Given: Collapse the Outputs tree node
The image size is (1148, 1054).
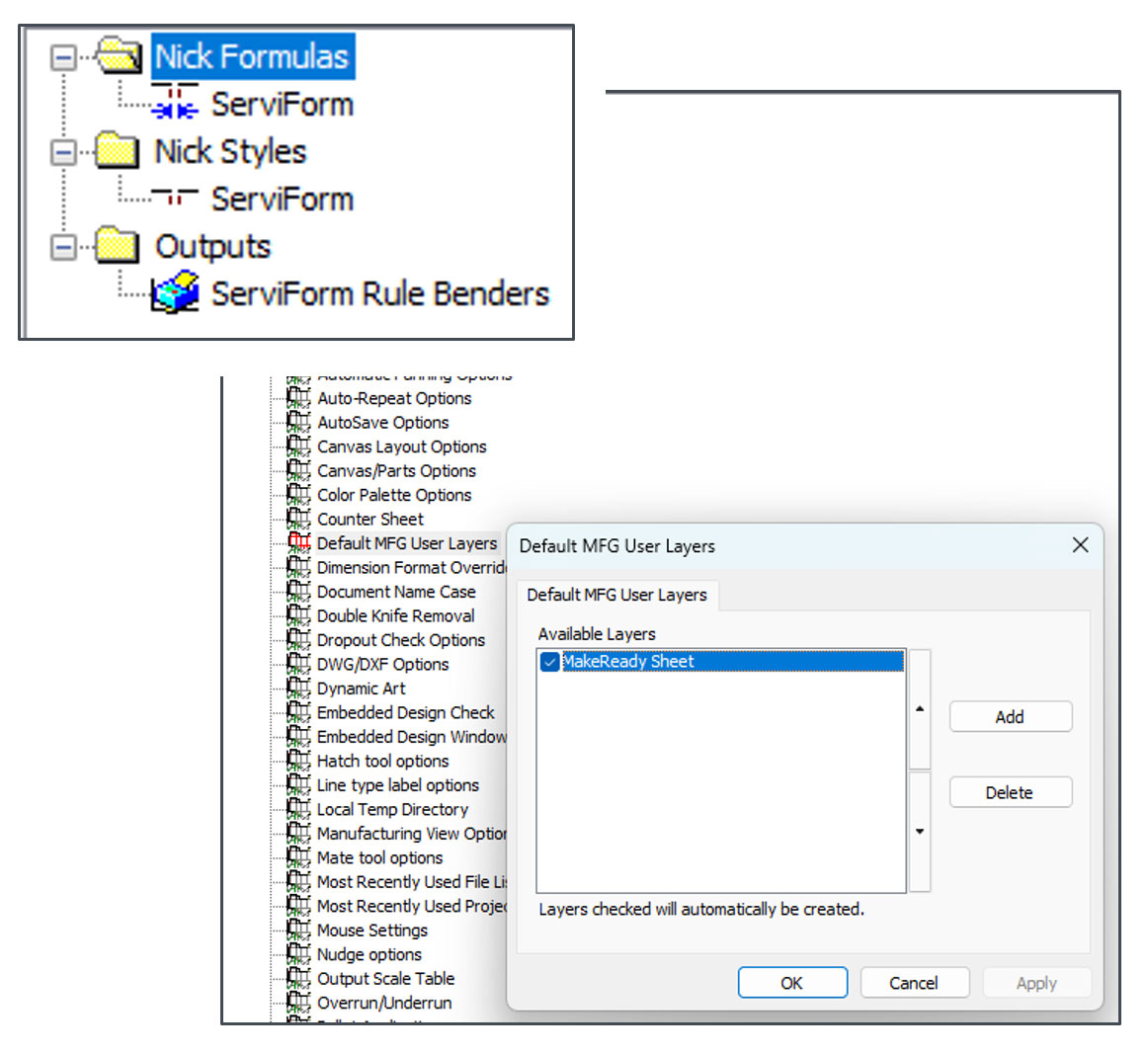Looking at the screenshot, I should coord(63,247).
